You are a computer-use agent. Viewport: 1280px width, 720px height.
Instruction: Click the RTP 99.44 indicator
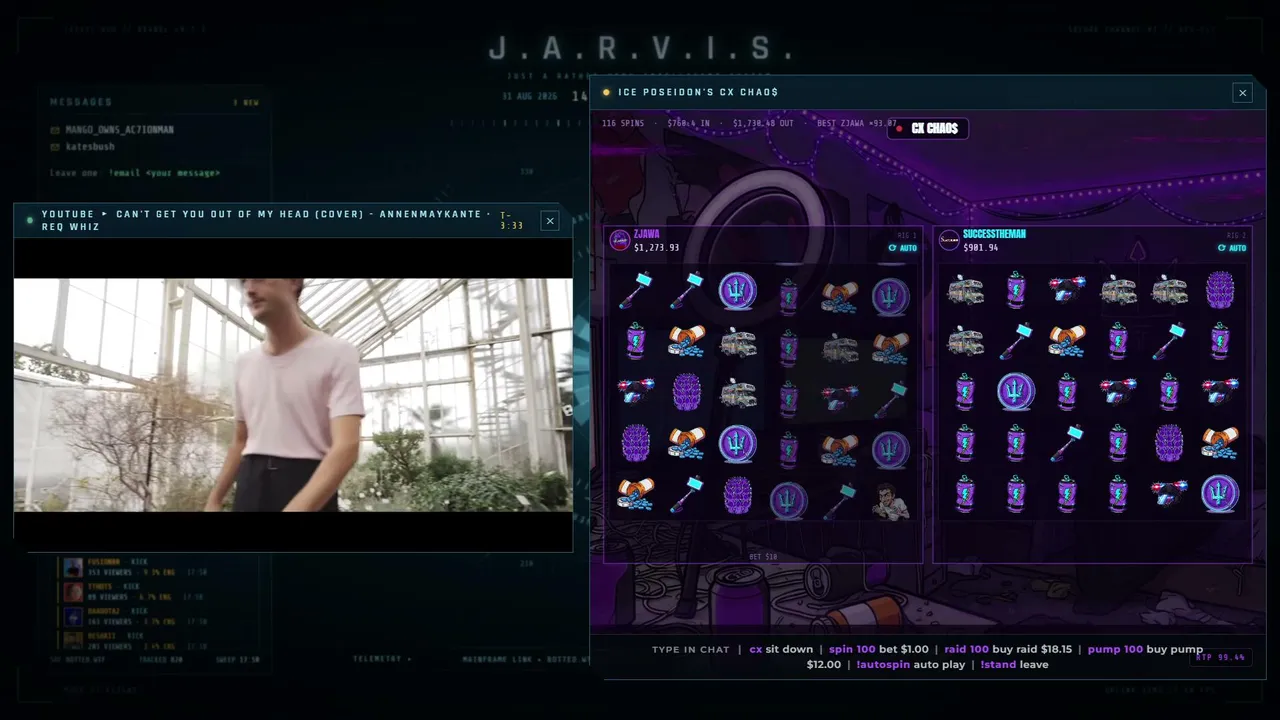coord(1220,657)
